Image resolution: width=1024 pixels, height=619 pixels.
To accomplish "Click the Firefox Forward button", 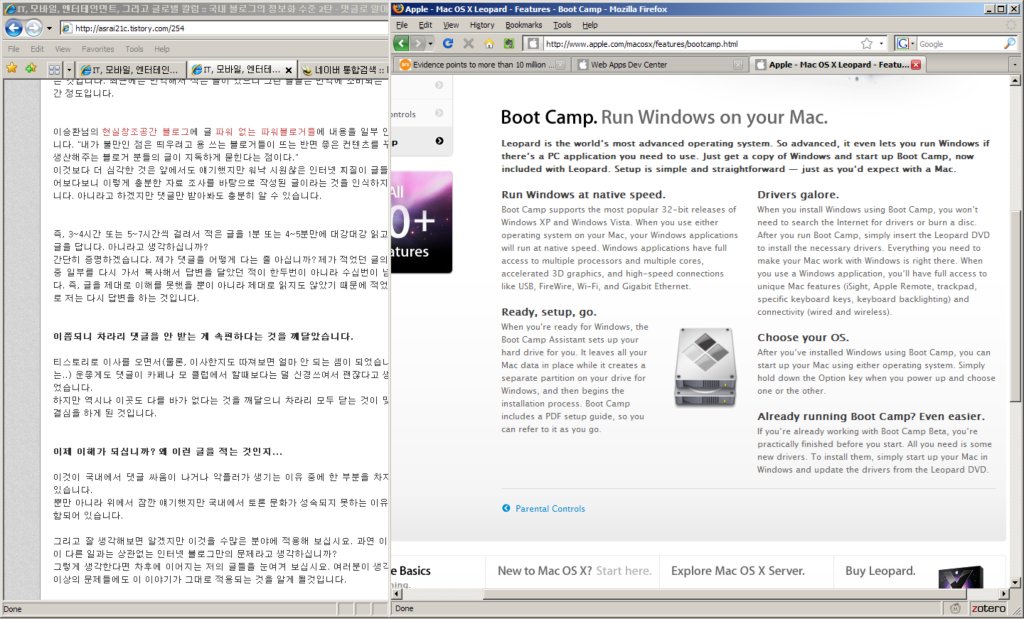I will [x=418, y=43].
